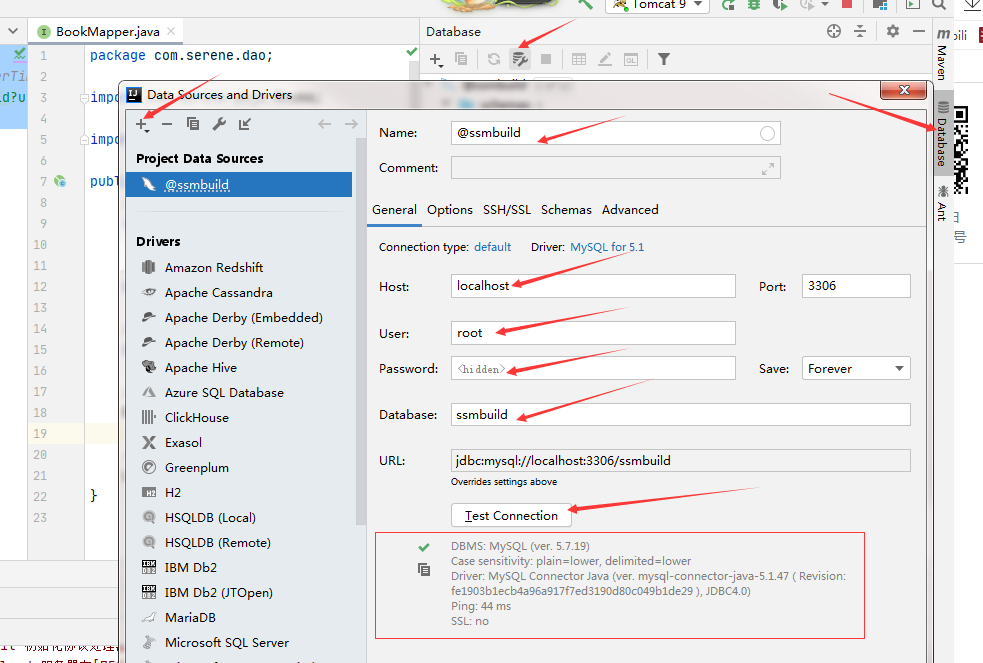The height and width of the screenshot is (663, 983).
Task: Open Database panel gear settings
Action: click(x=893, y=31)
